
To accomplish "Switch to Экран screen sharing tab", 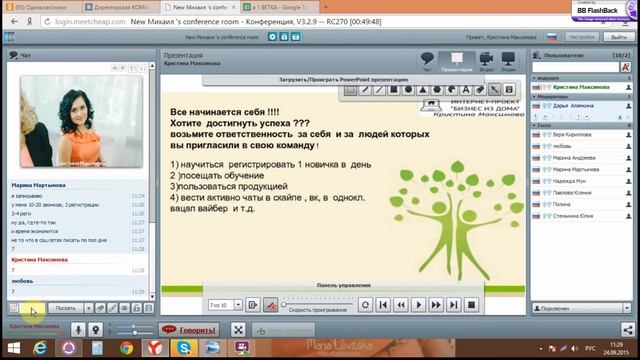I will click(x=509, y=61).
